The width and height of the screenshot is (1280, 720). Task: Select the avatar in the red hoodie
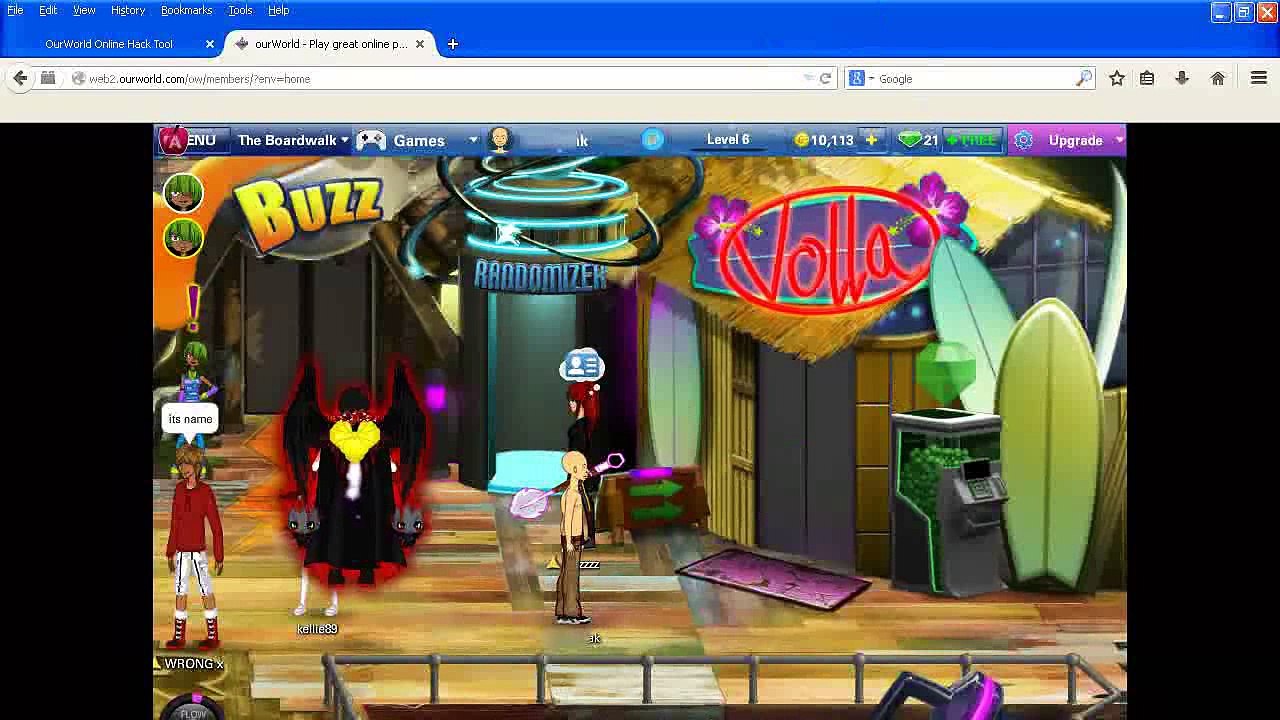pyautogui.click(x=192, y=545)
